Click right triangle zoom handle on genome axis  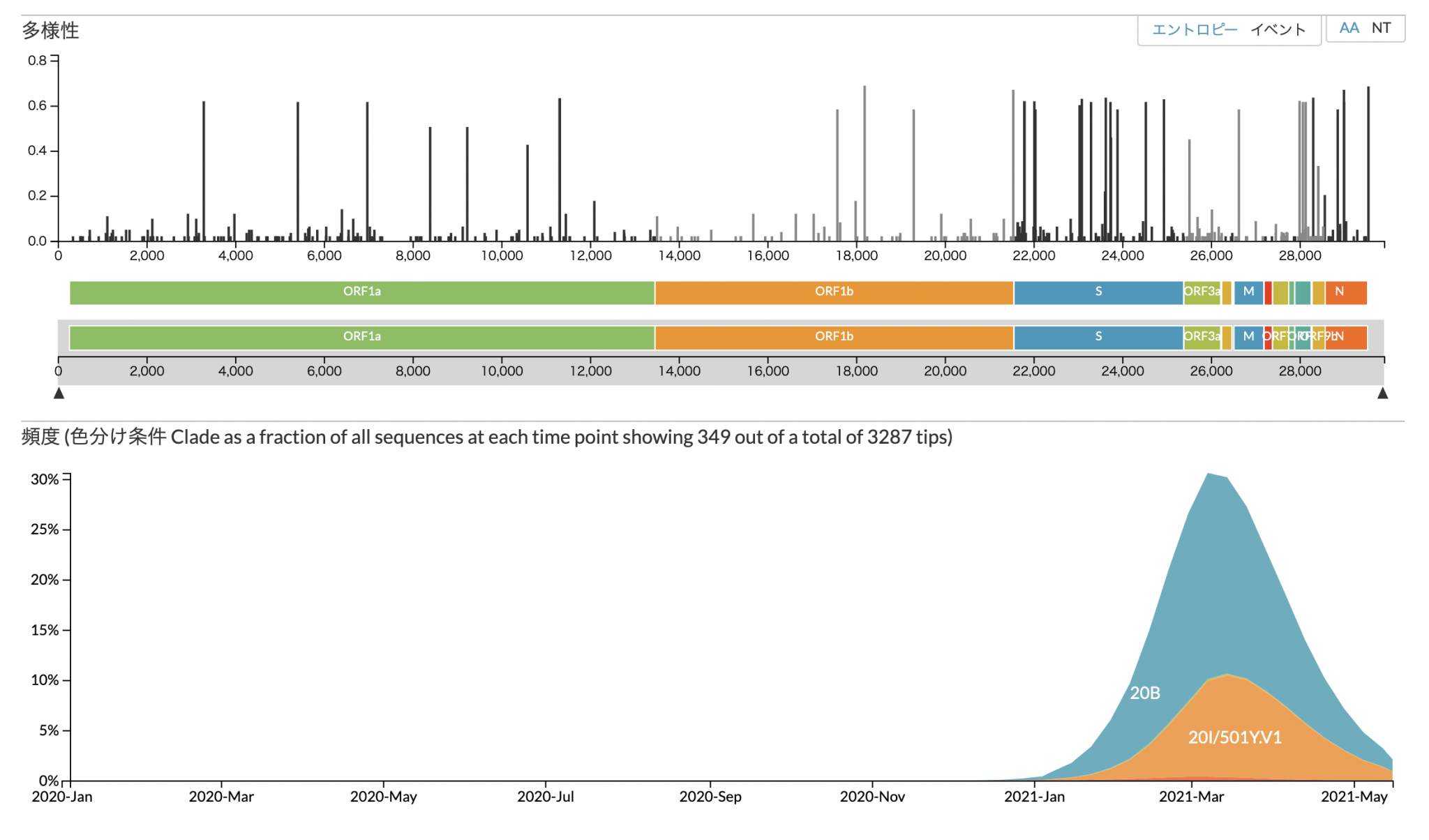click(1382, 393)
